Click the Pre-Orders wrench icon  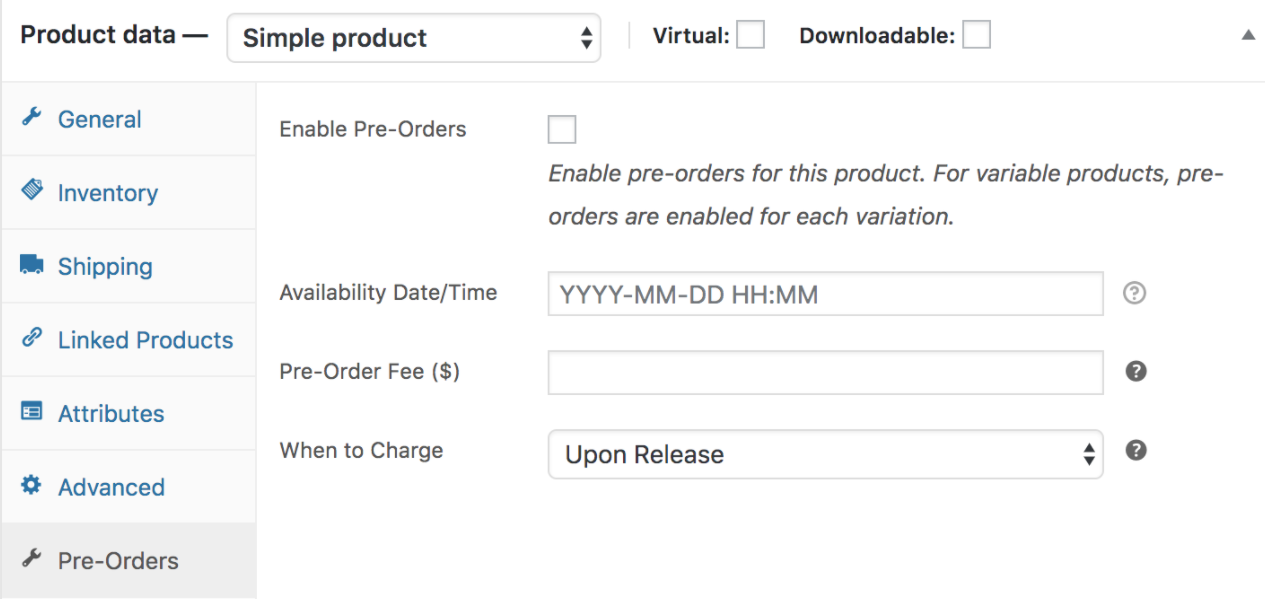pos(32,559)
